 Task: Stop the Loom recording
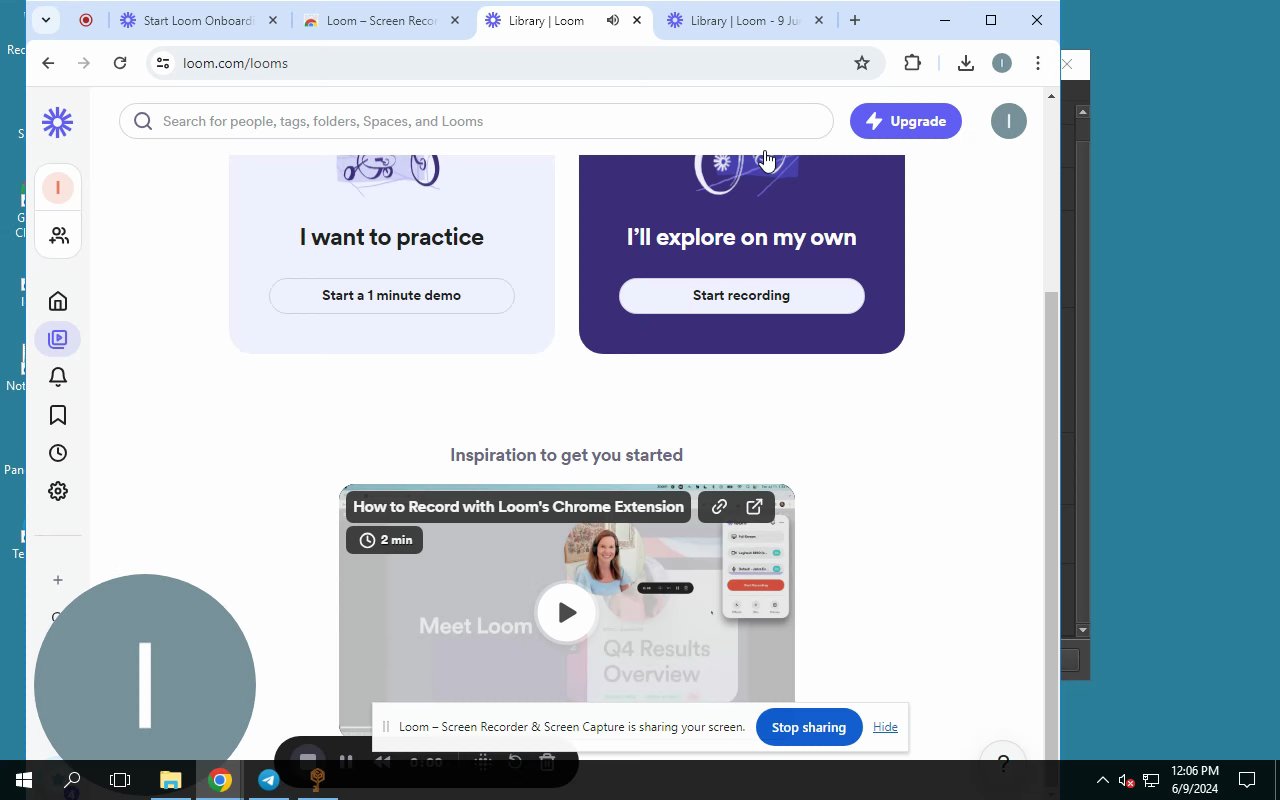click(309, 762)
